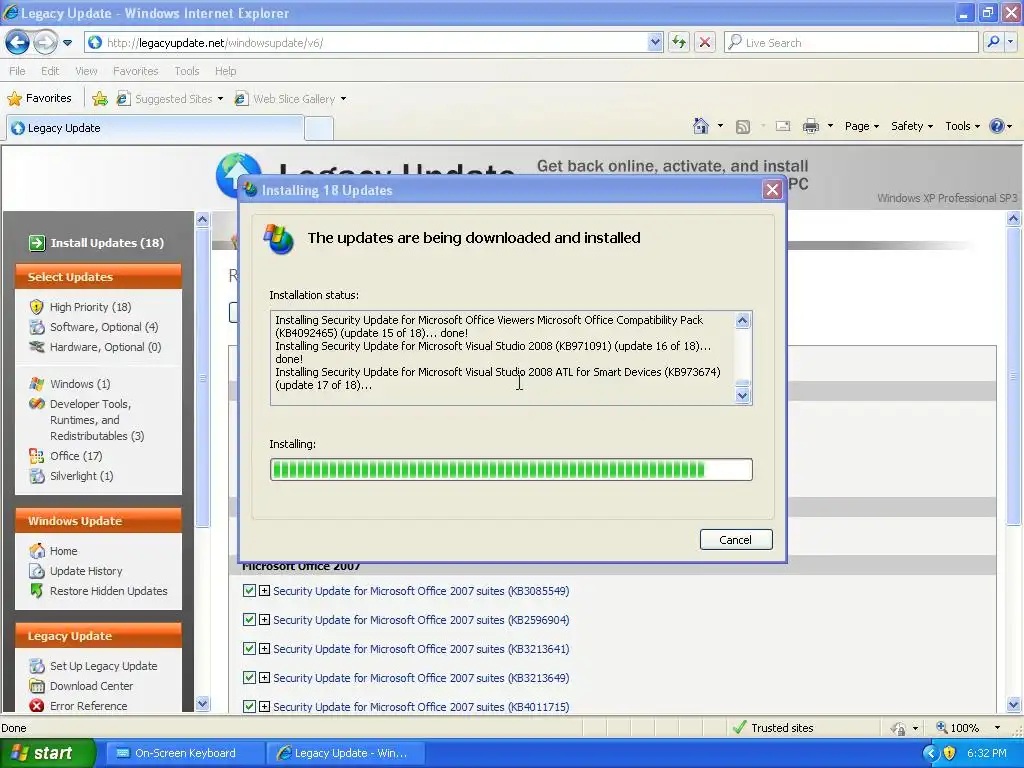Image resolution: width=1024 pixels, height=768 pixels.
Task: Open the Page menu dropdown
Action: click(861, 126)
